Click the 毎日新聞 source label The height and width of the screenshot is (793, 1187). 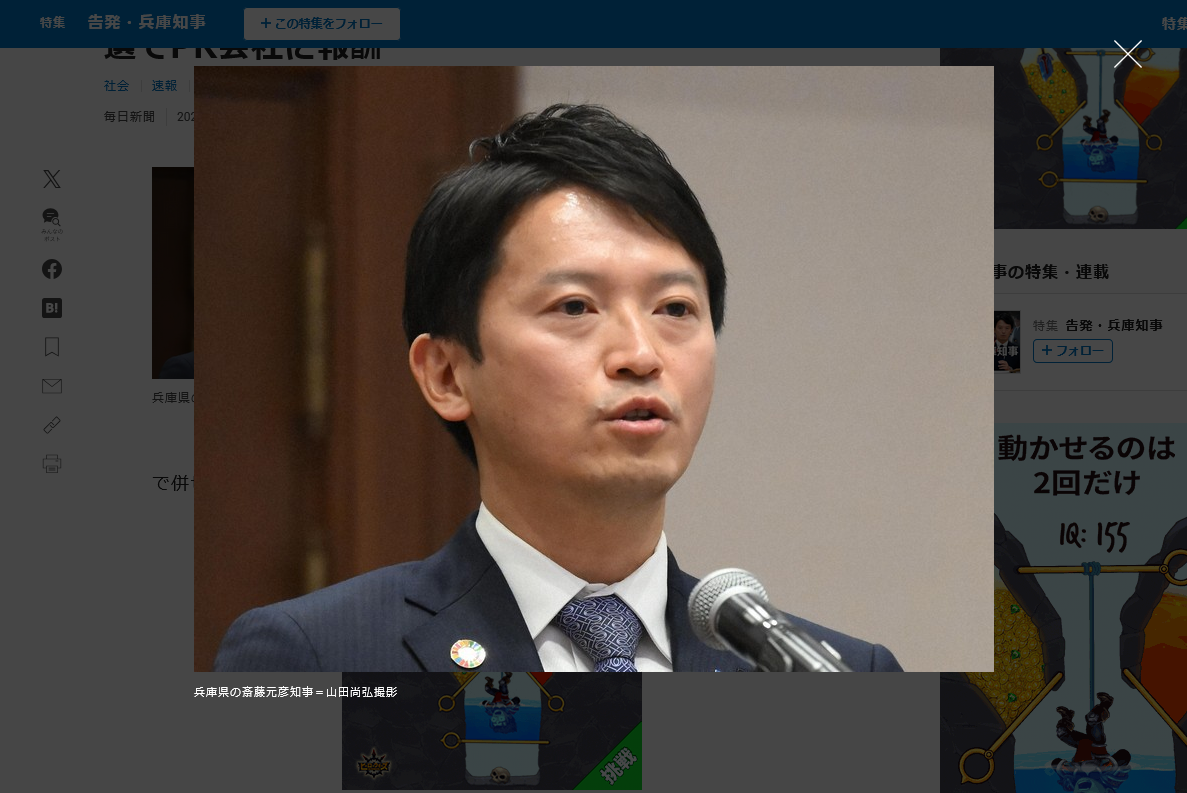(129, 117)
